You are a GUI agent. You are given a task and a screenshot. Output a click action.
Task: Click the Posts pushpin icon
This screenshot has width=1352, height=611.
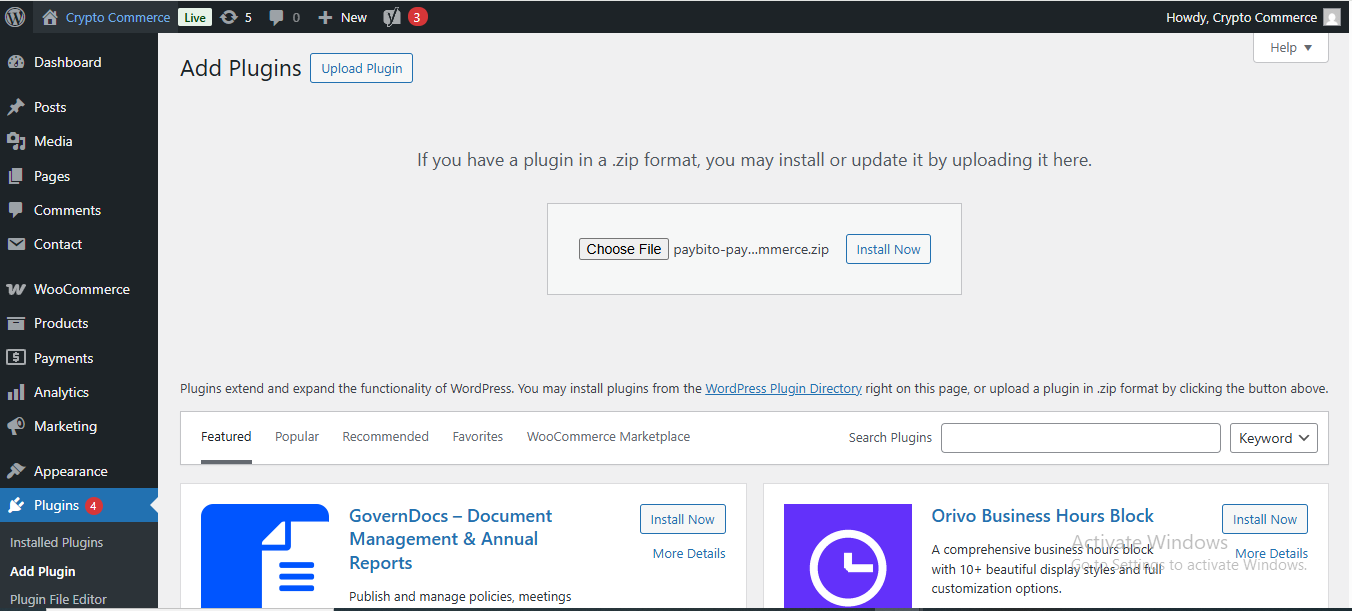pyautogui.click(x=16, y=107)
